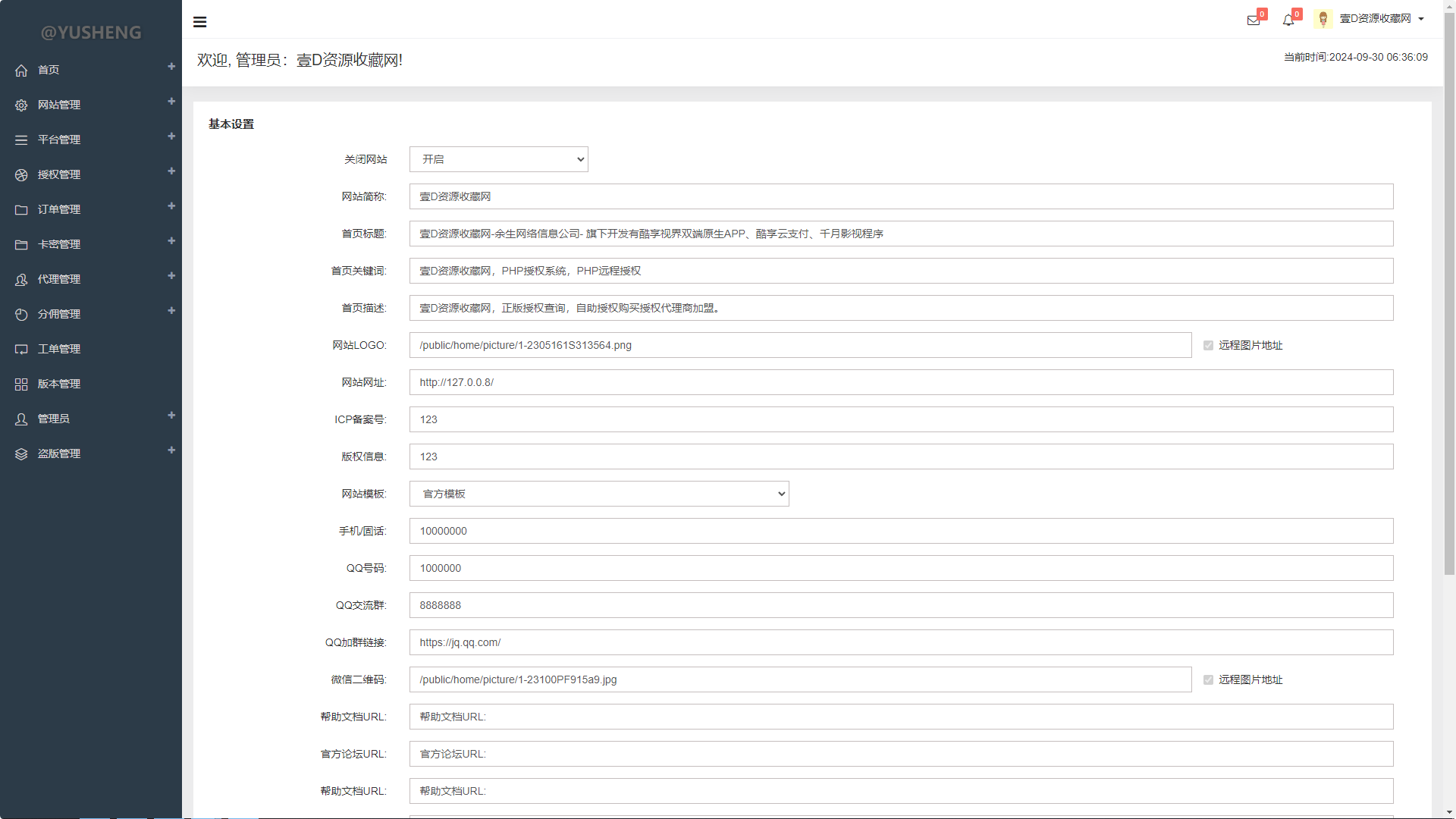
Task: Open the 网站模板 dropdown
Action: pyautogui.click(x=599, y=494)
